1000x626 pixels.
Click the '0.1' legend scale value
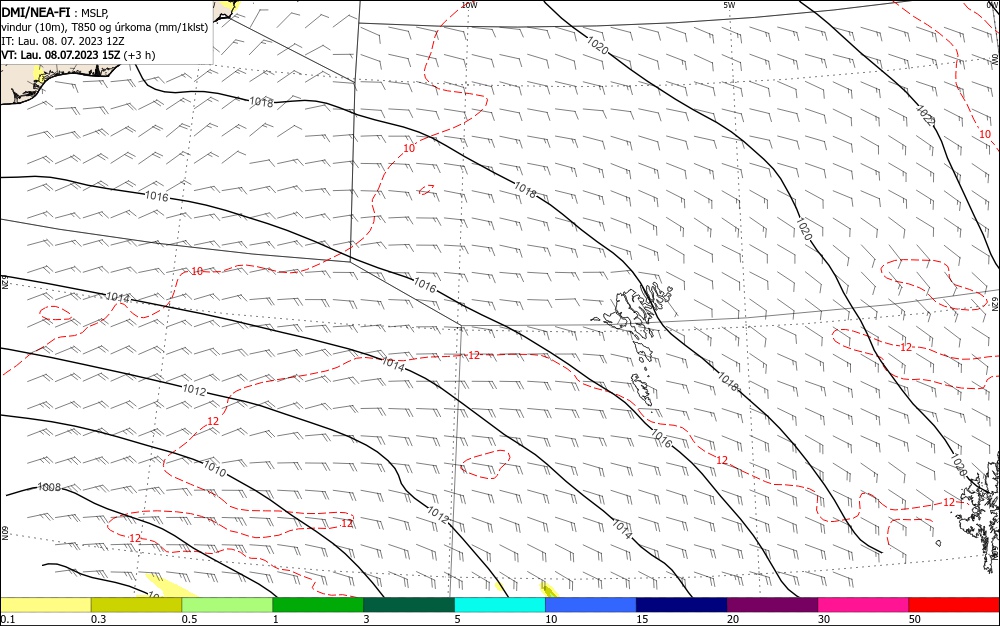pyautogui.click(x=8, y=619)
